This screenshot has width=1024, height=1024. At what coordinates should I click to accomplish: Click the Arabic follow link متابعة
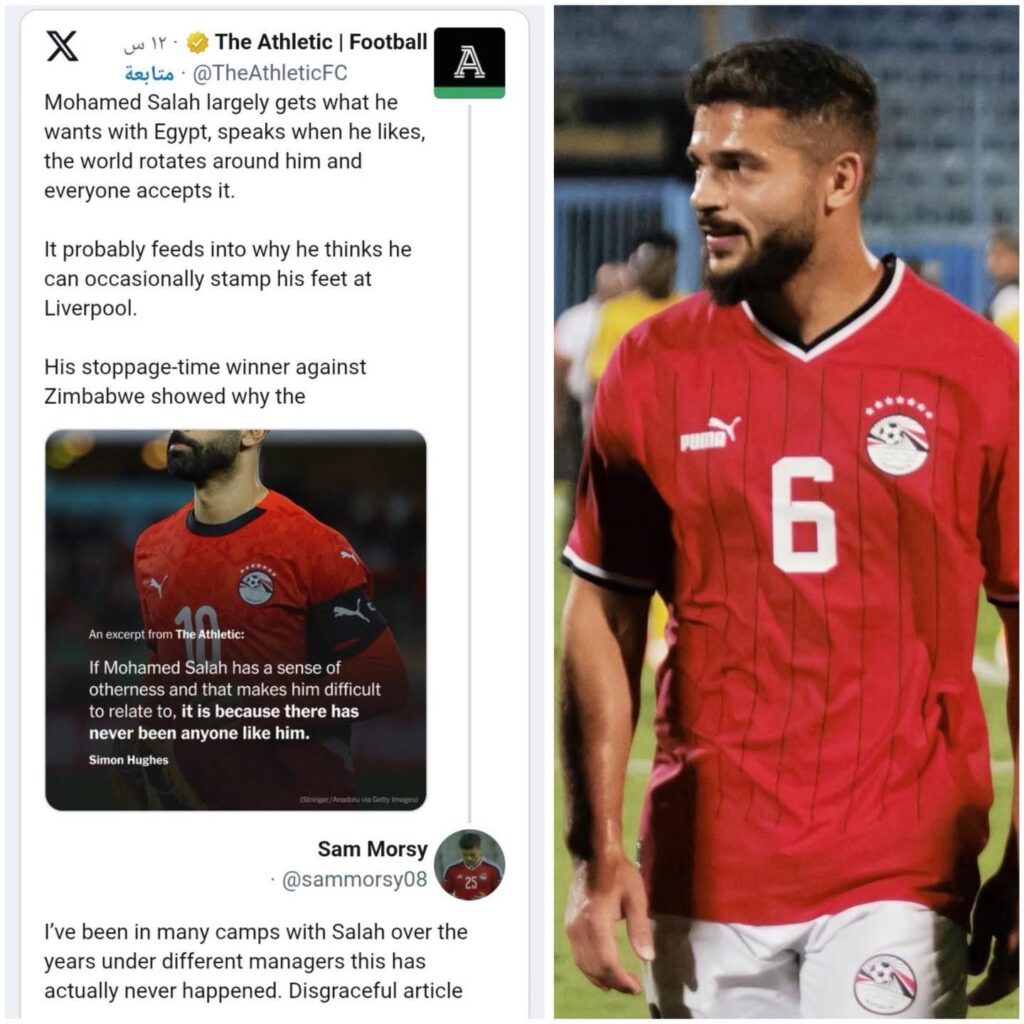(x=150, y=74)
